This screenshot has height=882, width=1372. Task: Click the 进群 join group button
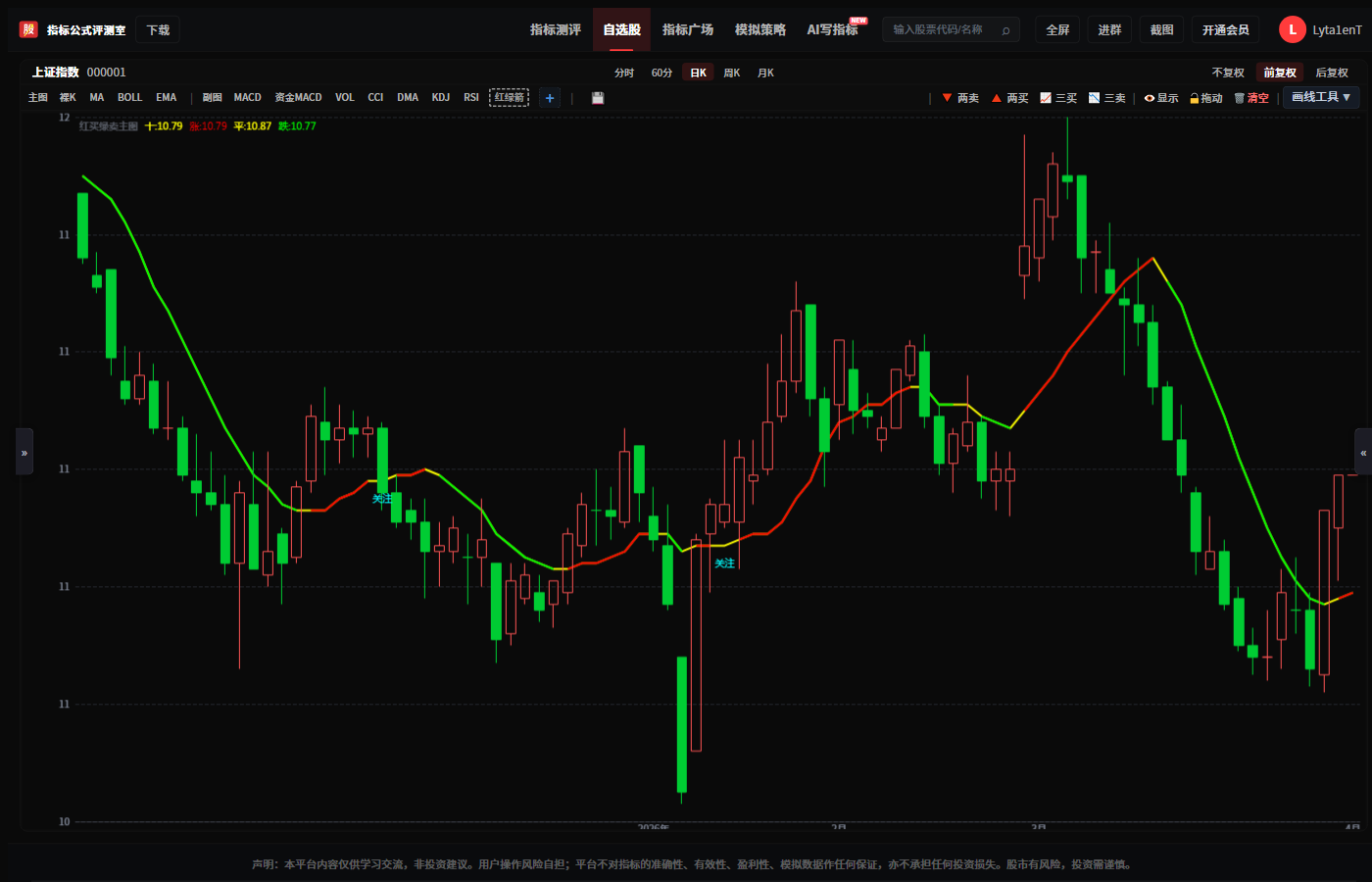[1109, 30]
